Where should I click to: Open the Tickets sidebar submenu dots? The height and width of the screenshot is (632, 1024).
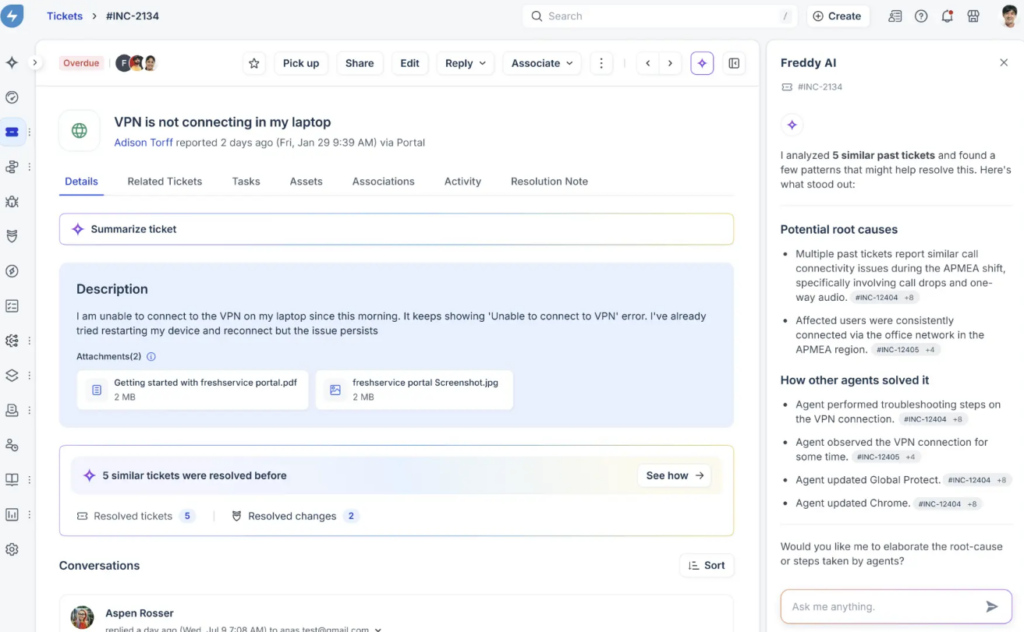point(29,132)
